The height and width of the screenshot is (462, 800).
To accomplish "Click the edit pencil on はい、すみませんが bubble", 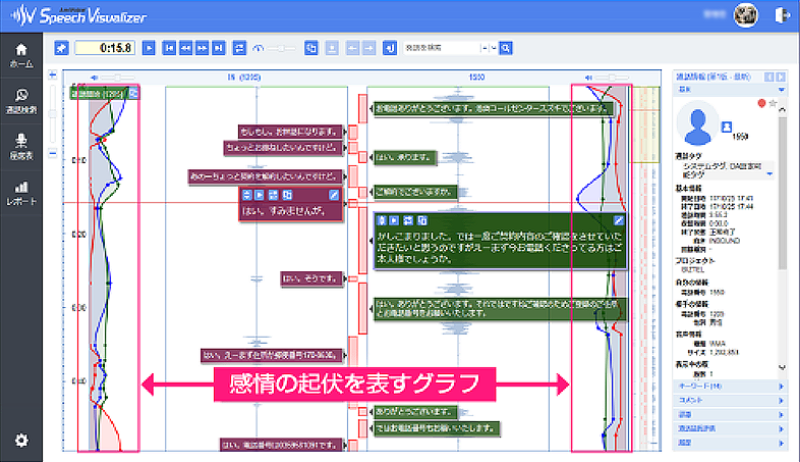I will [334, 194].
